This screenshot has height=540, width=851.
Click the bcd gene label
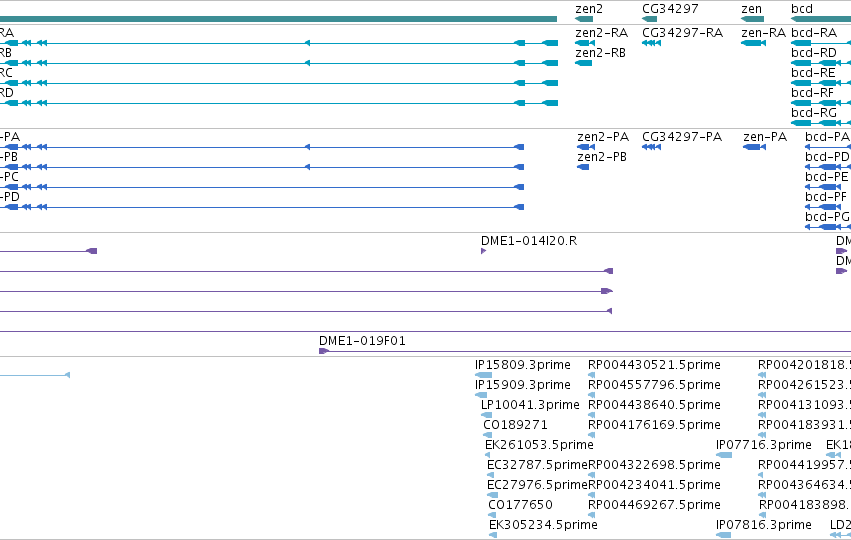[x=802, y=9]
